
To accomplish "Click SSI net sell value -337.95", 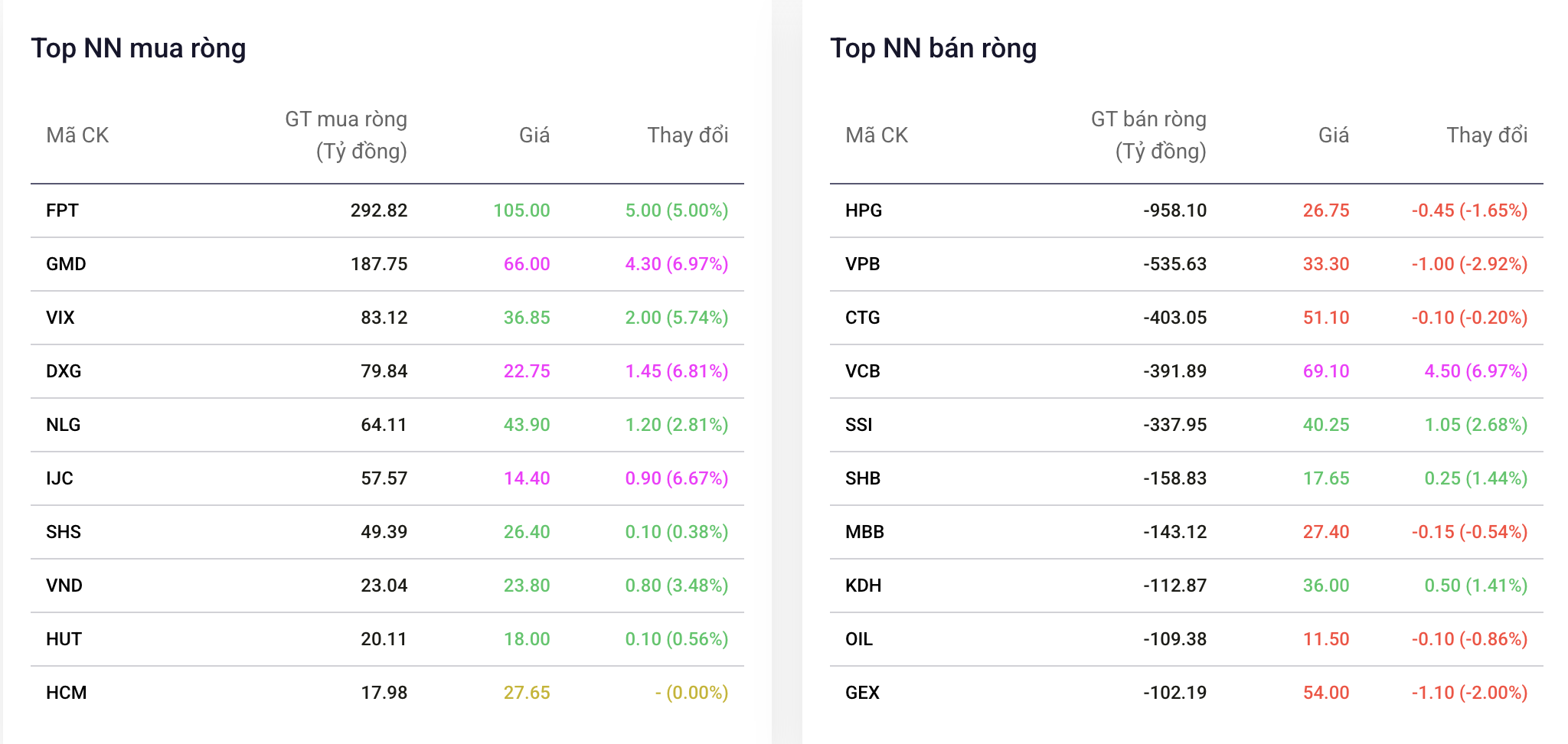I will tap(1175, 425).
